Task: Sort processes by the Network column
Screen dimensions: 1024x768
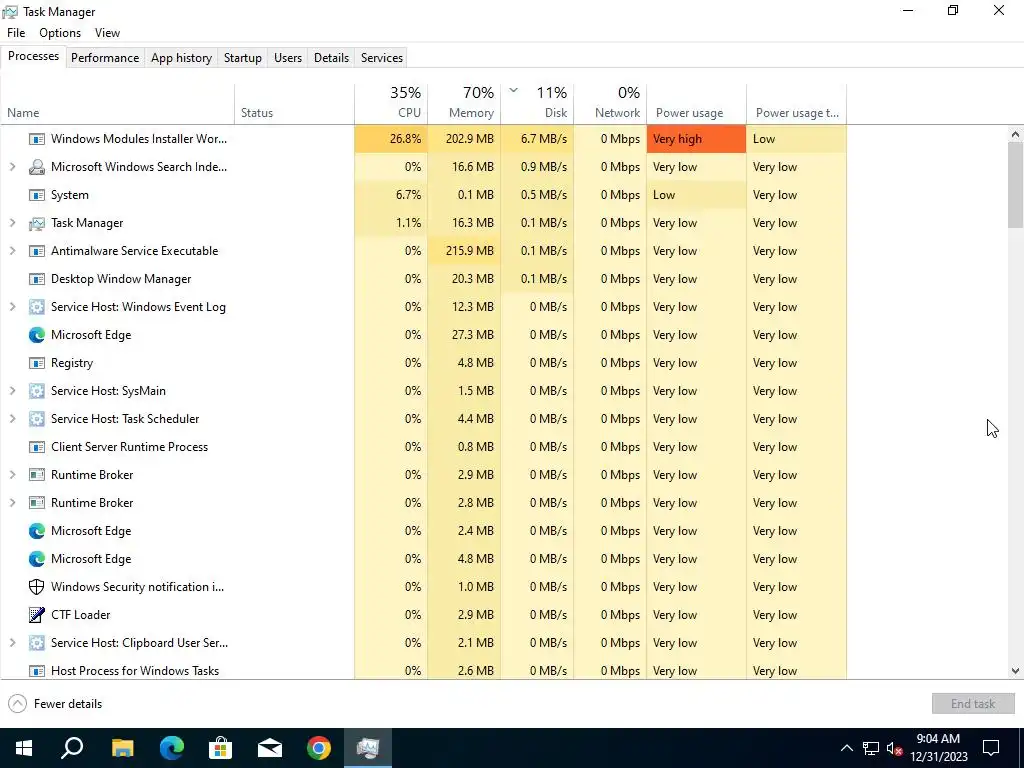Action: (x=611, y=103)
